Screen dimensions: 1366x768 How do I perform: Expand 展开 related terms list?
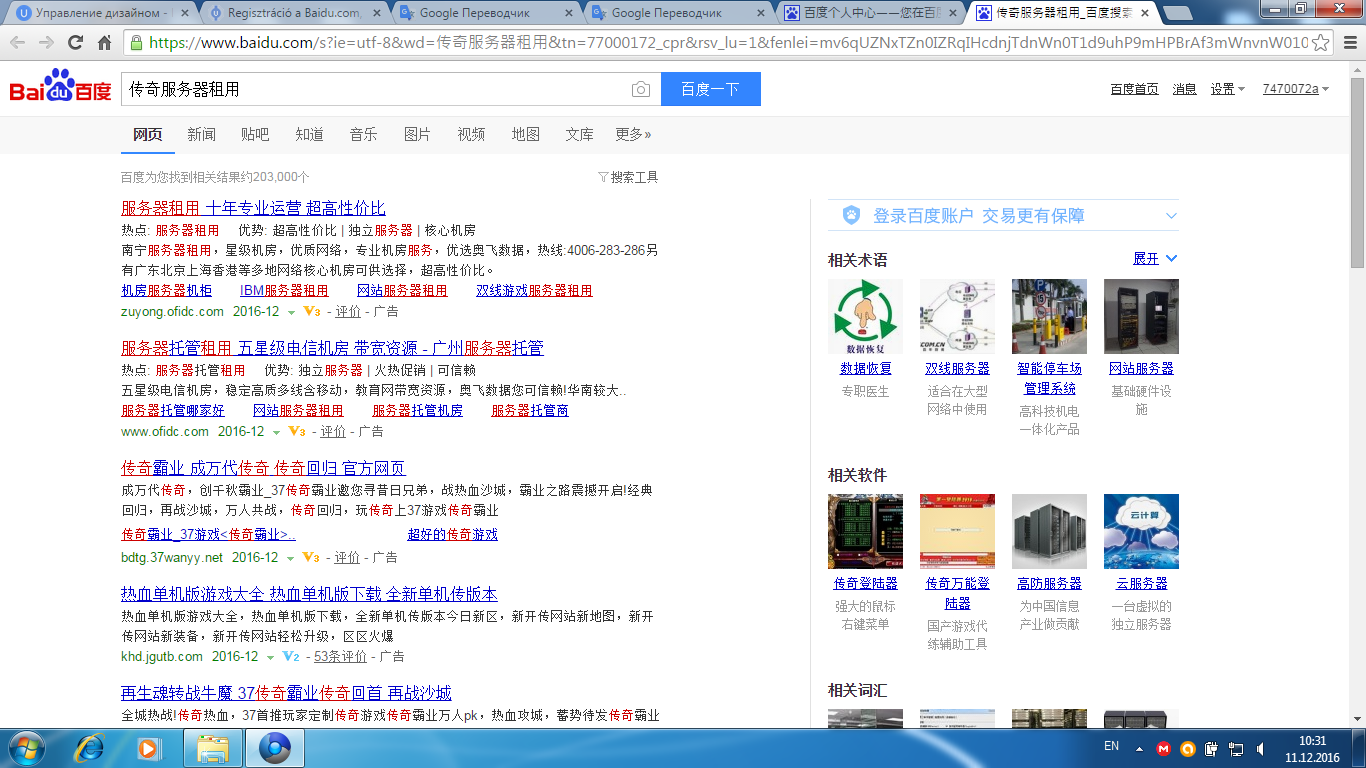pos(1155,259)
